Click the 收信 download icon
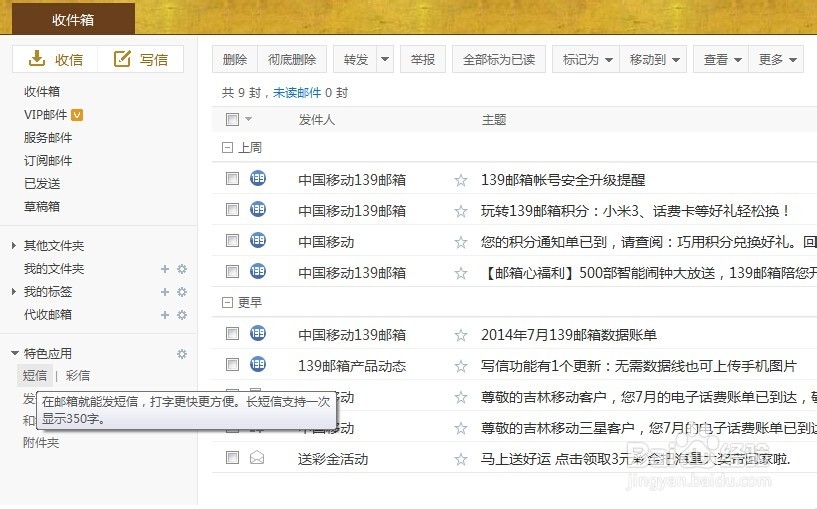The height and width of the screenshot is (509, 817). [36, 58]
